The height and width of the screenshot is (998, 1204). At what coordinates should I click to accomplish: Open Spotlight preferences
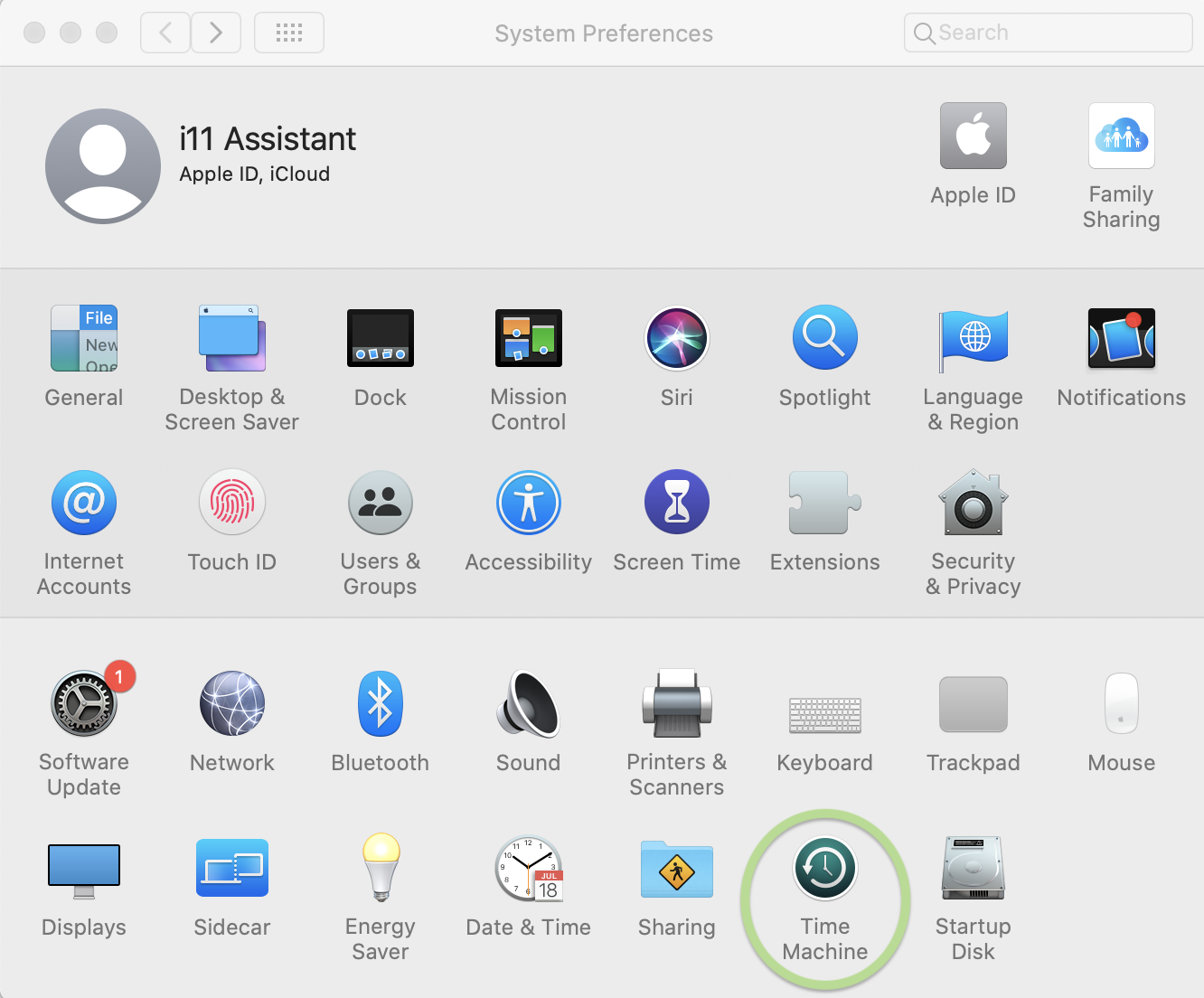(x=825, y=338)
